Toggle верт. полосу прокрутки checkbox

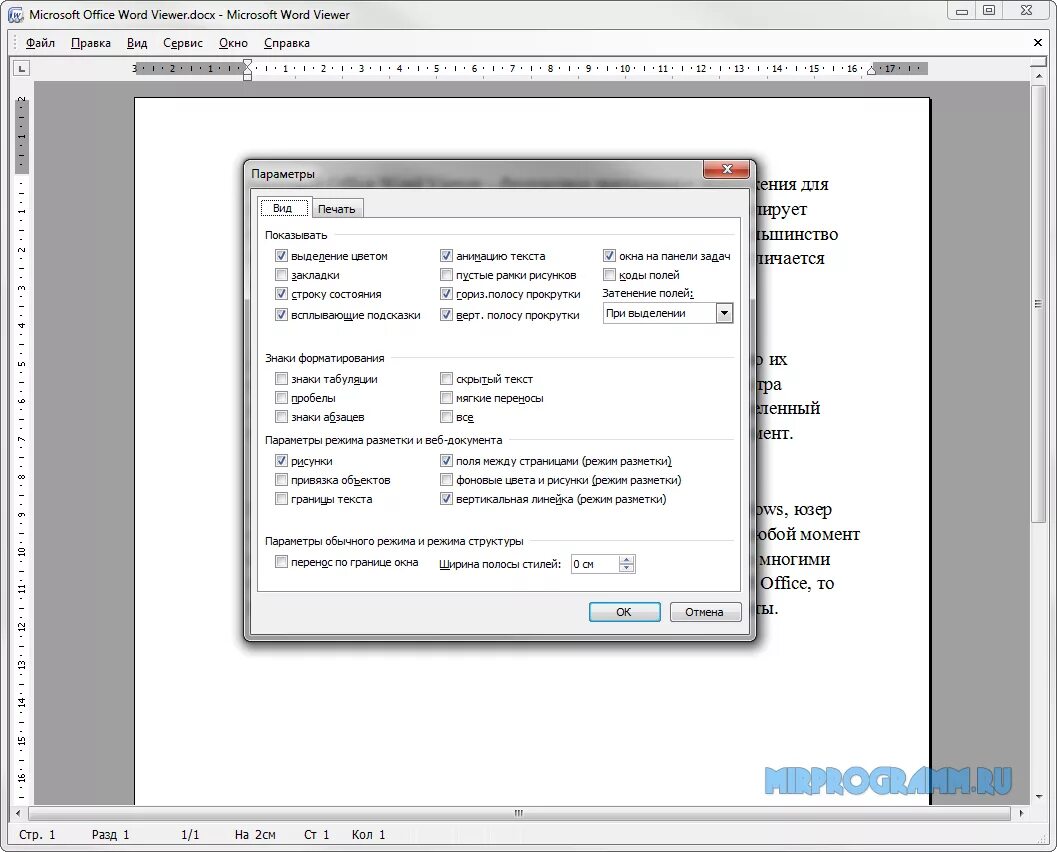coord(446,314)
